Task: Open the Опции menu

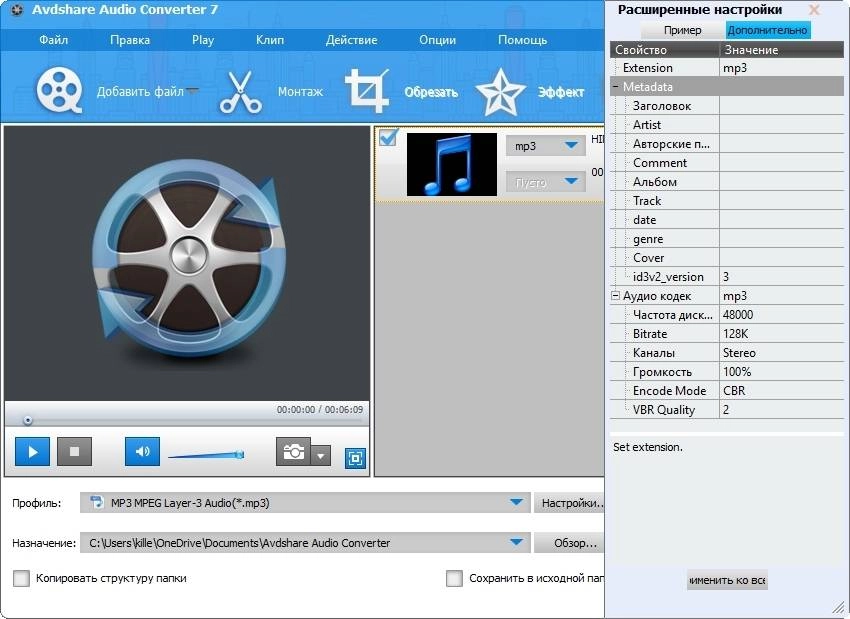Action: pyautogui.click(x=437, y=40)
